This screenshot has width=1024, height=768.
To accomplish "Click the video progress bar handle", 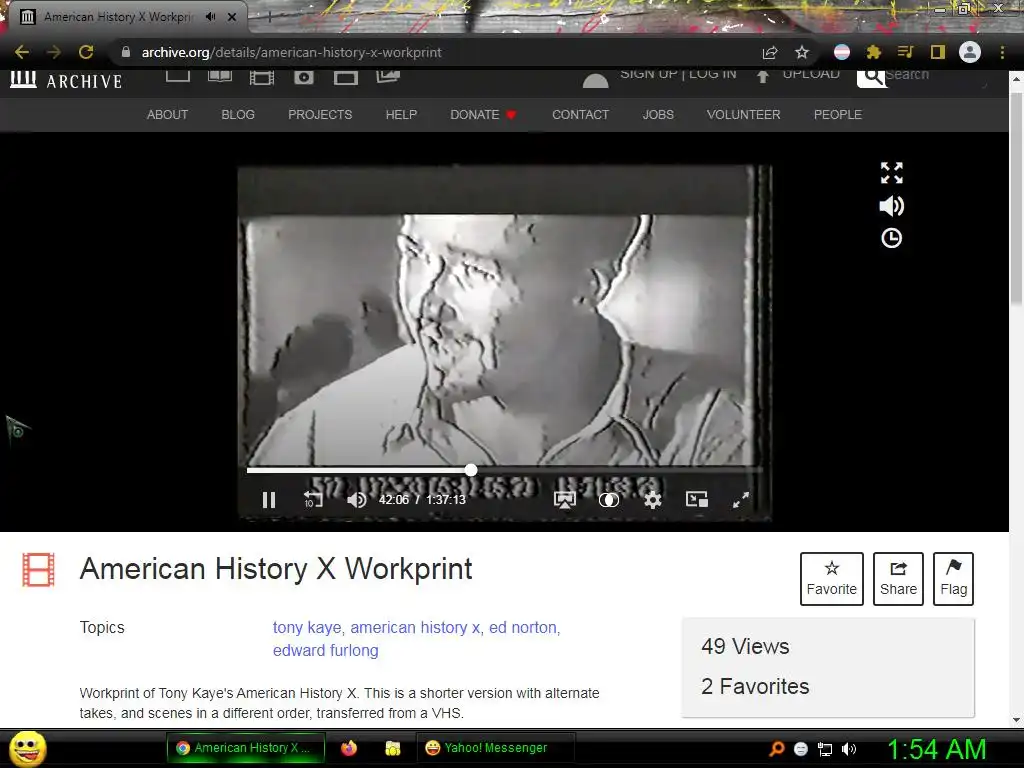I will pyautogui.click(x=471, y=470).
